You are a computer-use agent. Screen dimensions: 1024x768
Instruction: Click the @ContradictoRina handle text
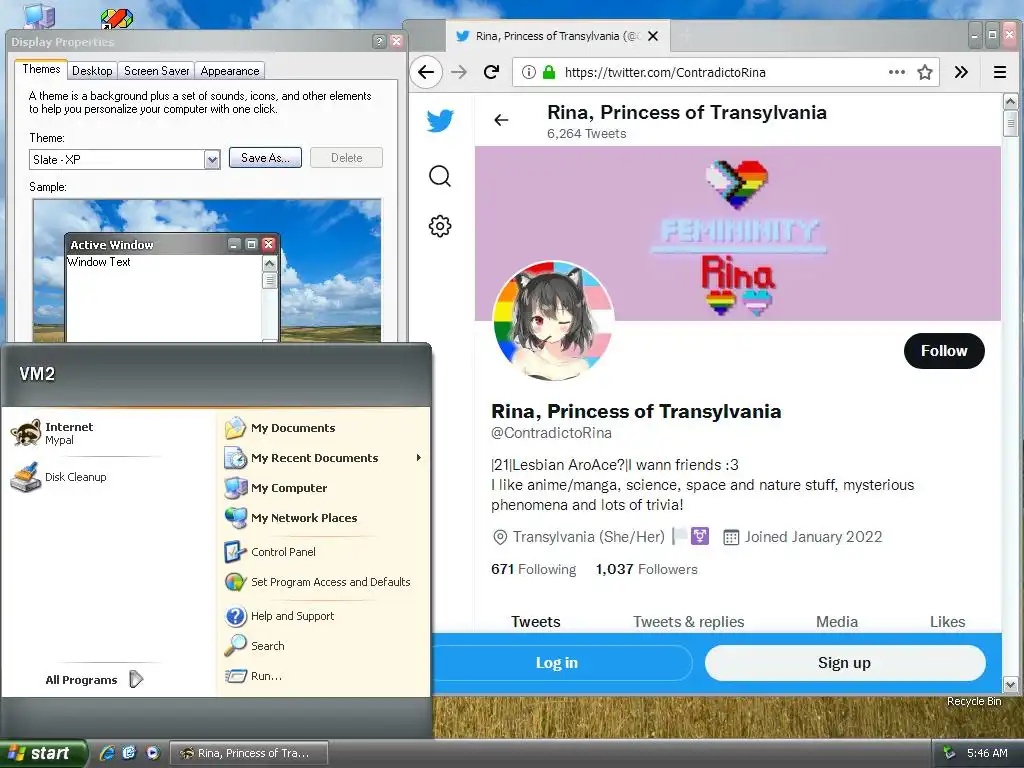pos(551,432)
